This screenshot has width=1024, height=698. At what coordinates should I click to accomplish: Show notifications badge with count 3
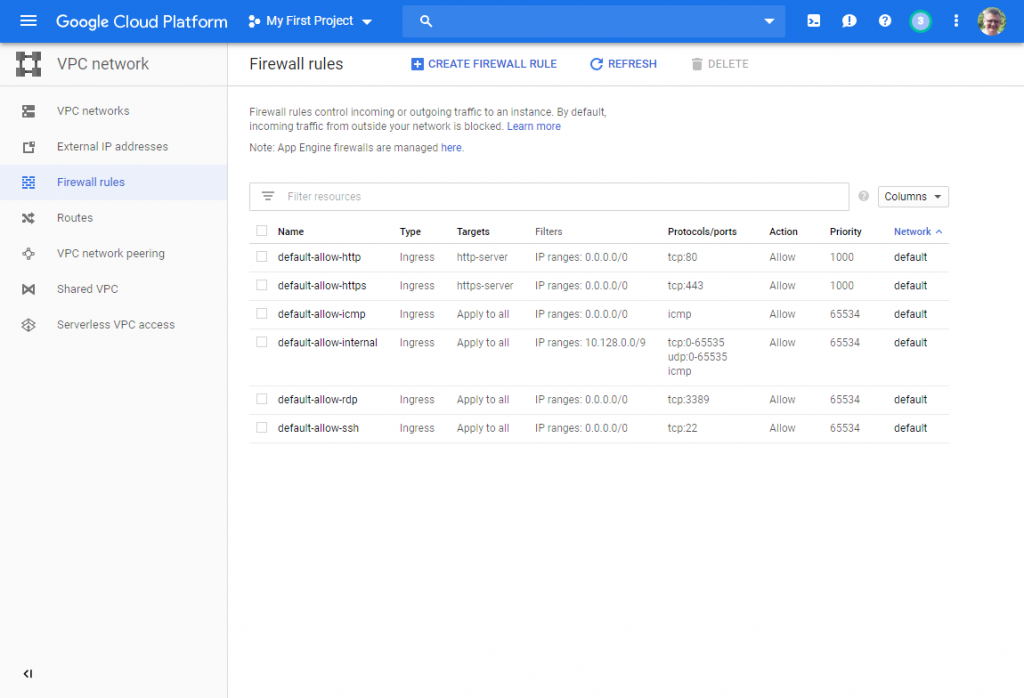[920, 22]
